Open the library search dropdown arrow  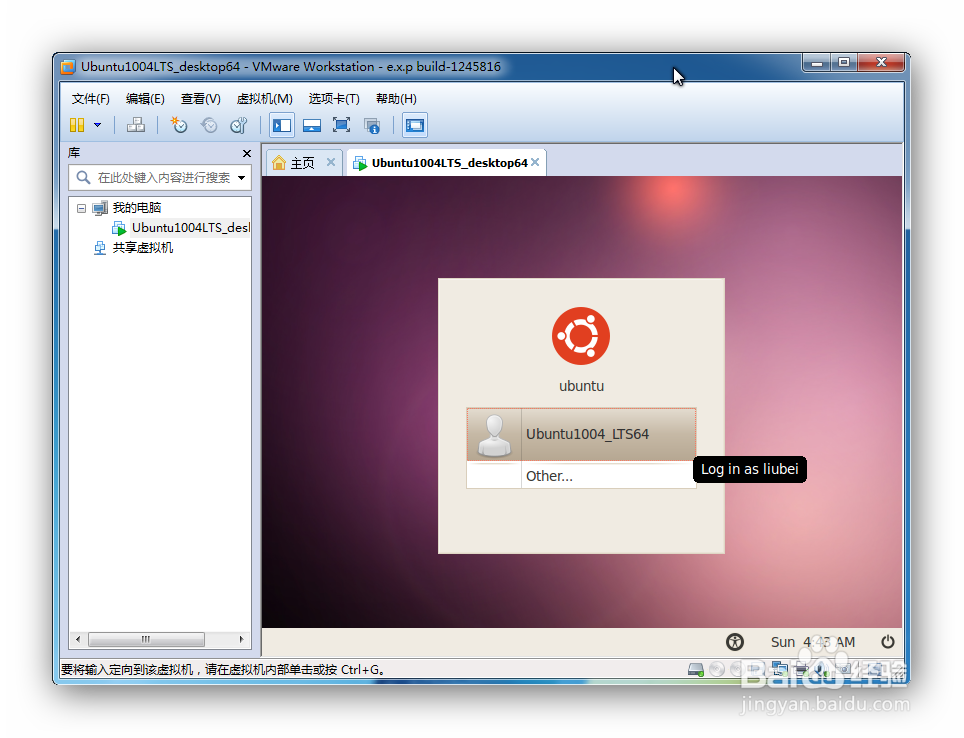tap(242, 178)
